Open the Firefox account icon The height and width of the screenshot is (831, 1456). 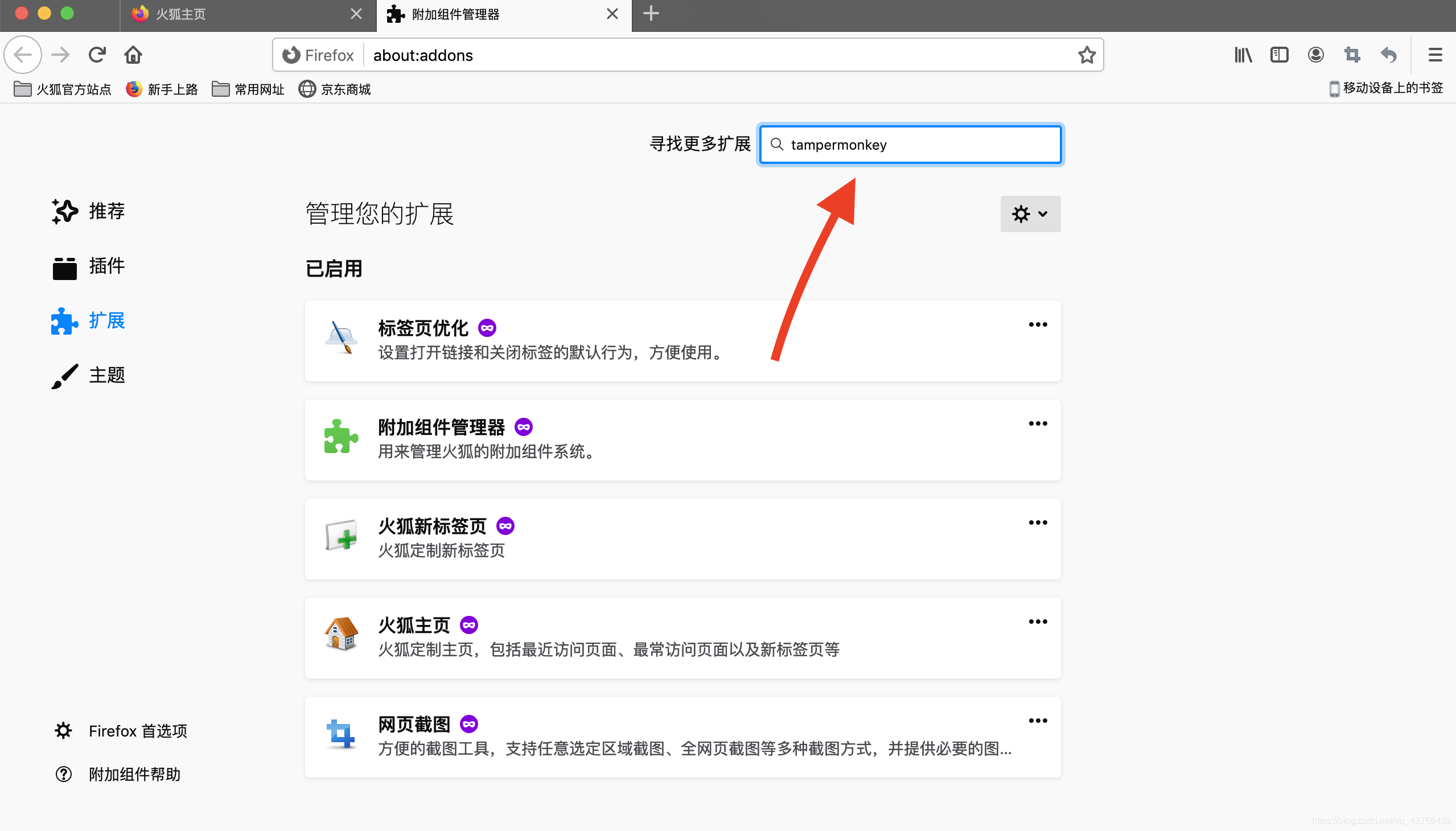tap(1315, 55)
